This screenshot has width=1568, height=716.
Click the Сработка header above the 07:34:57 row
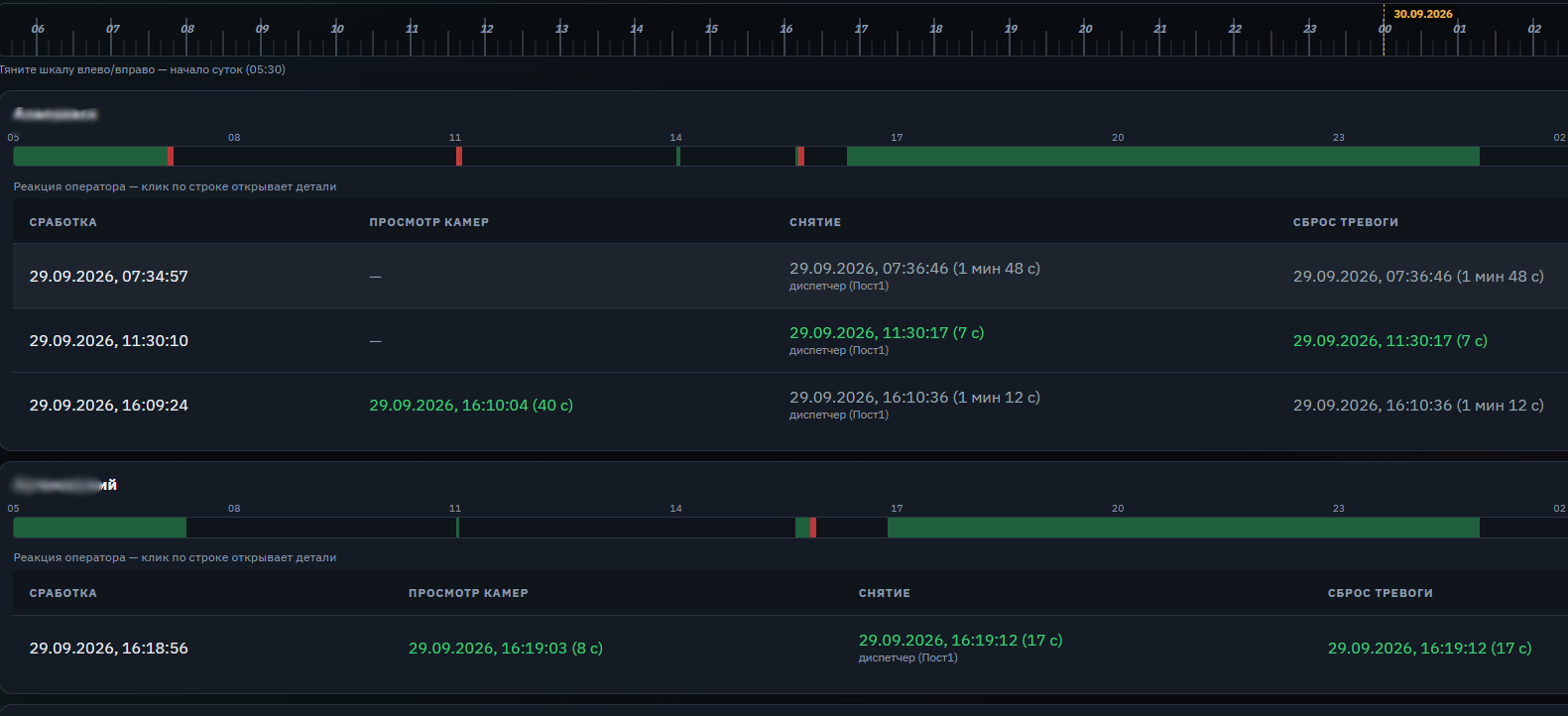point(63,222)
